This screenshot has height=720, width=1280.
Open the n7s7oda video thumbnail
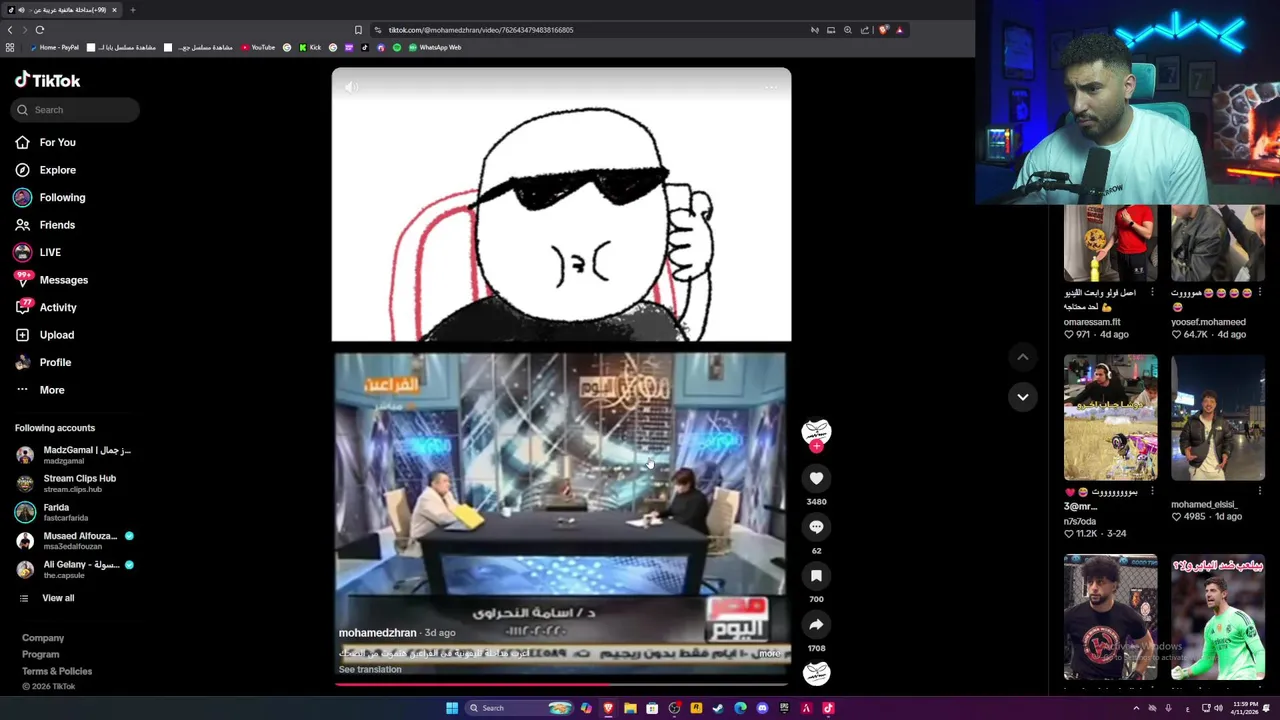click(x=1110, y=417)
